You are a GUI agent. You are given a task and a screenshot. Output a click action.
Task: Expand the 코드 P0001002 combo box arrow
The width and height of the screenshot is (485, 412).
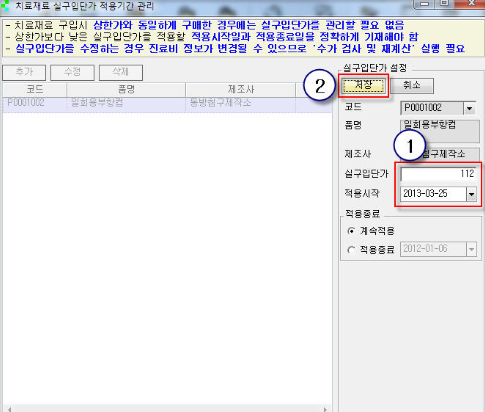pos(470,108)
